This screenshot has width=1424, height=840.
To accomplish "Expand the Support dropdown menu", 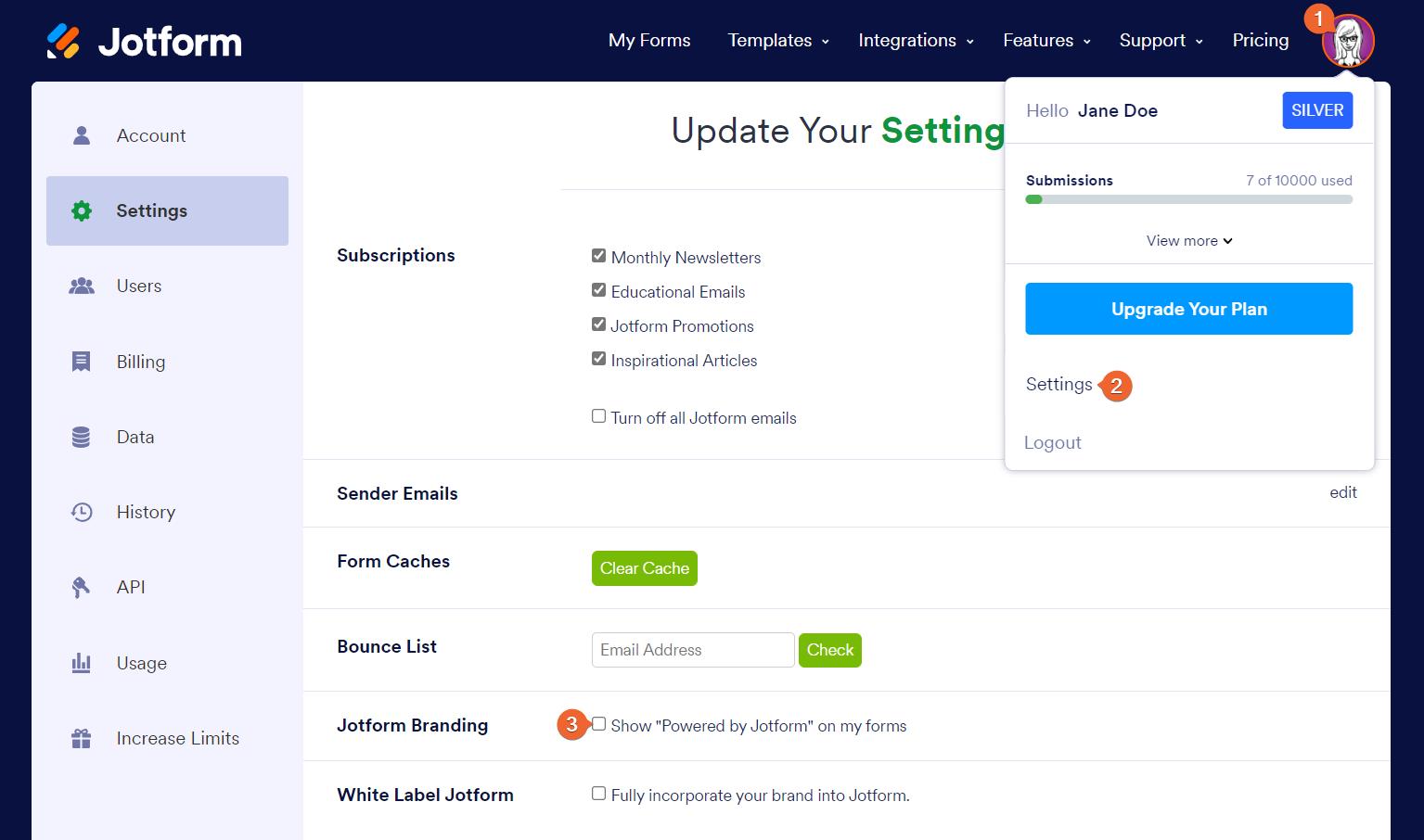I will point(1161,40).
